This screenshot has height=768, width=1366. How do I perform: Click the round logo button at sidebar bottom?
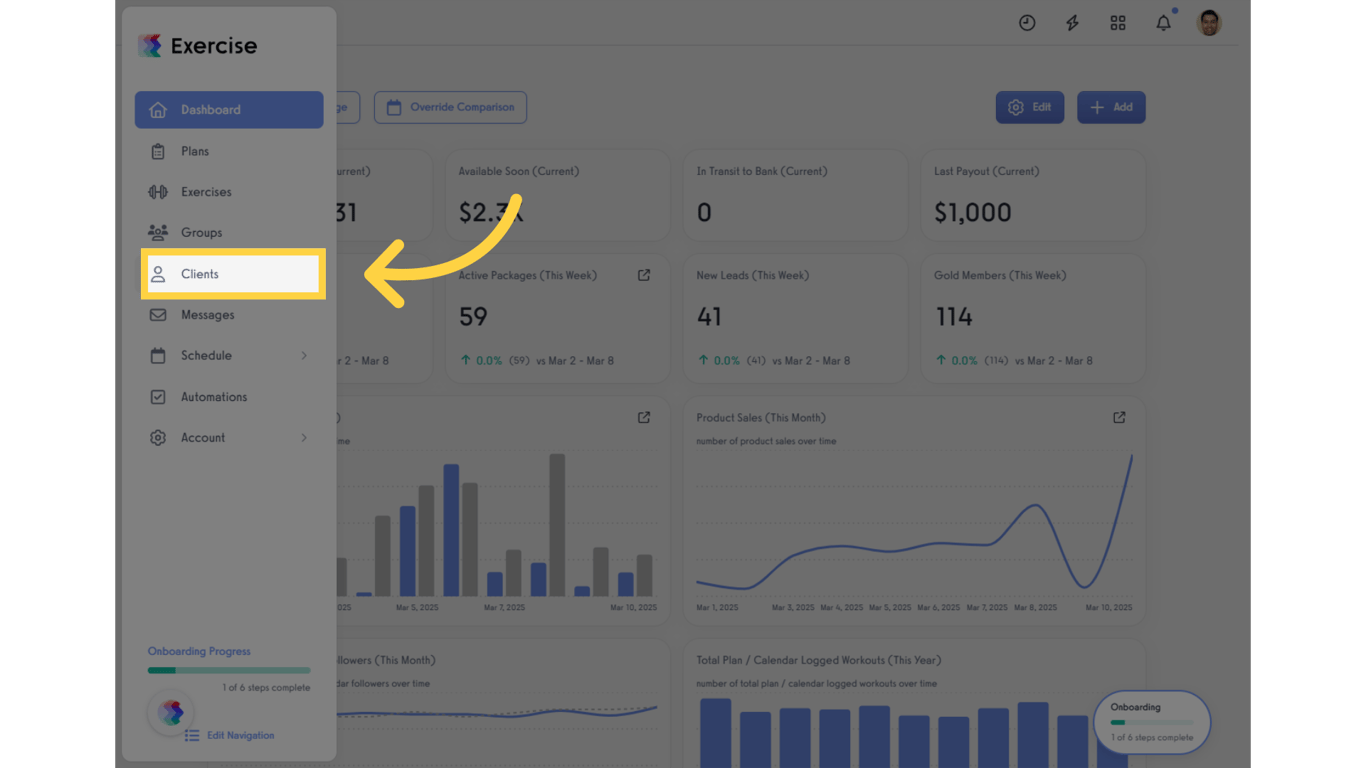171,712
